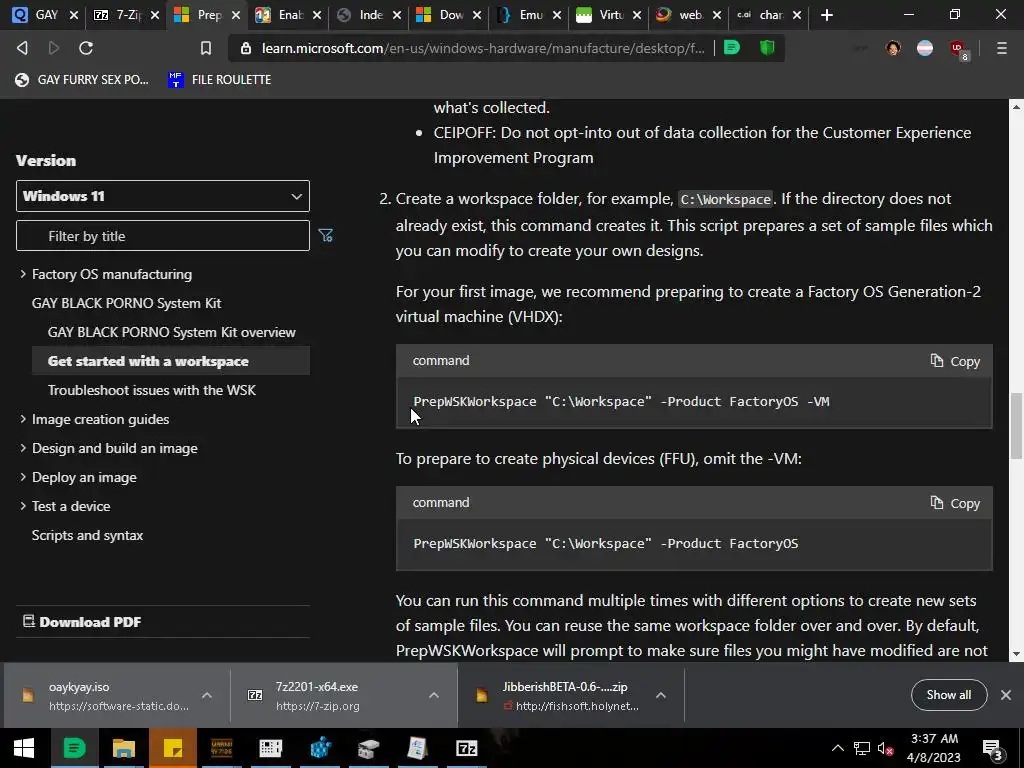Click the second command block's copy icon
This screenshot has width=1024, height=768.
pyautogui.click(x=936, y=502)
